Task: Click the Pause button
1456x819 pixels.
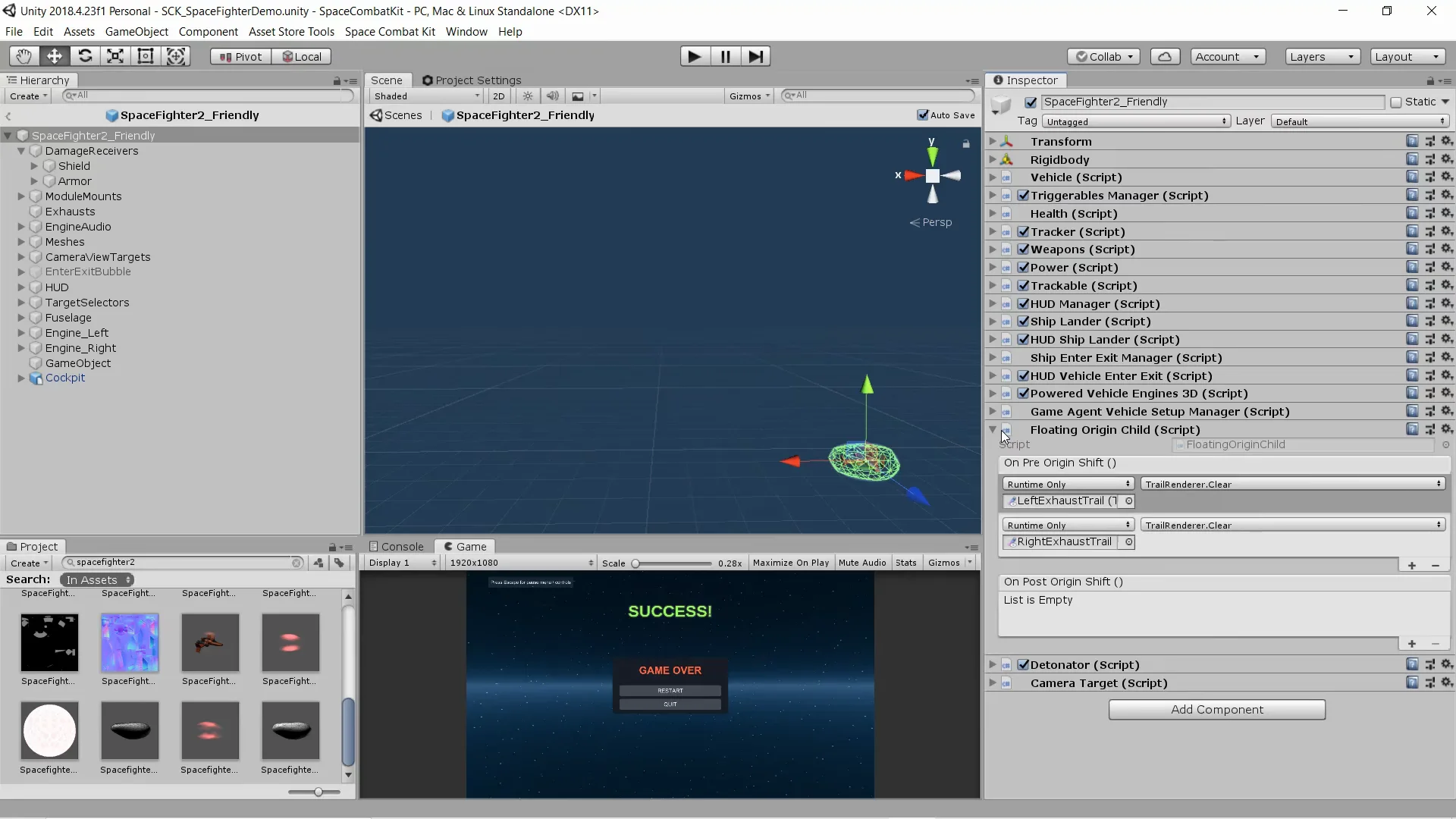Action: point(726,56)
